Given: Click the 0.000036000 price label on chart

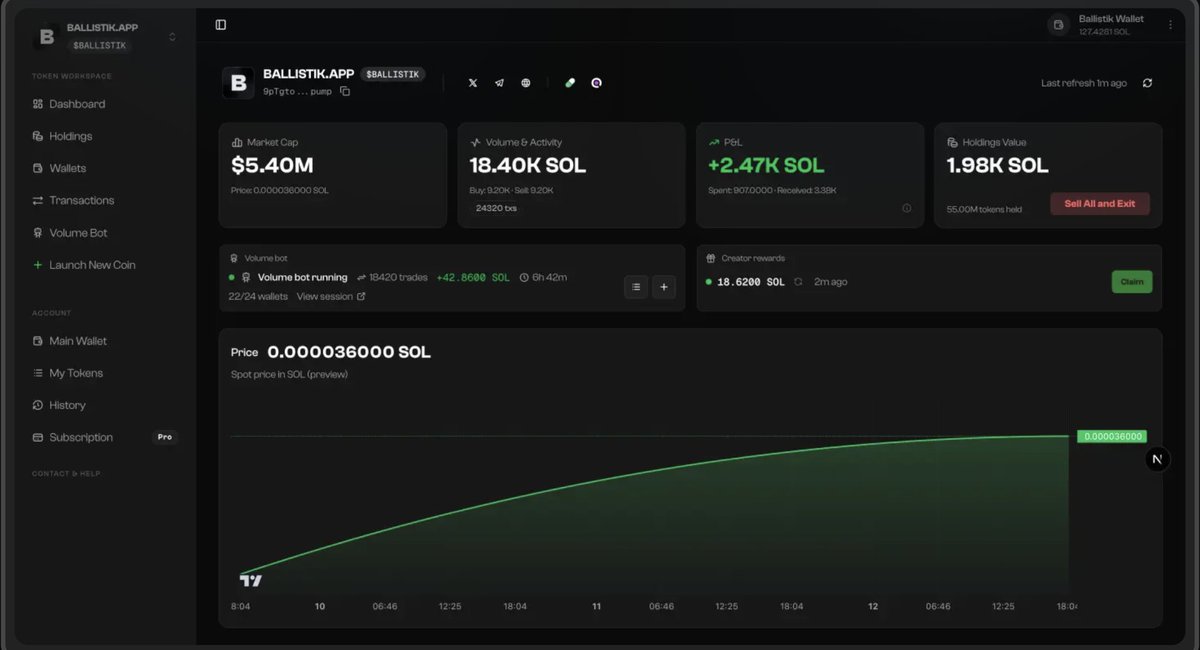Looking at the screenshot, I should [1112, 436].
